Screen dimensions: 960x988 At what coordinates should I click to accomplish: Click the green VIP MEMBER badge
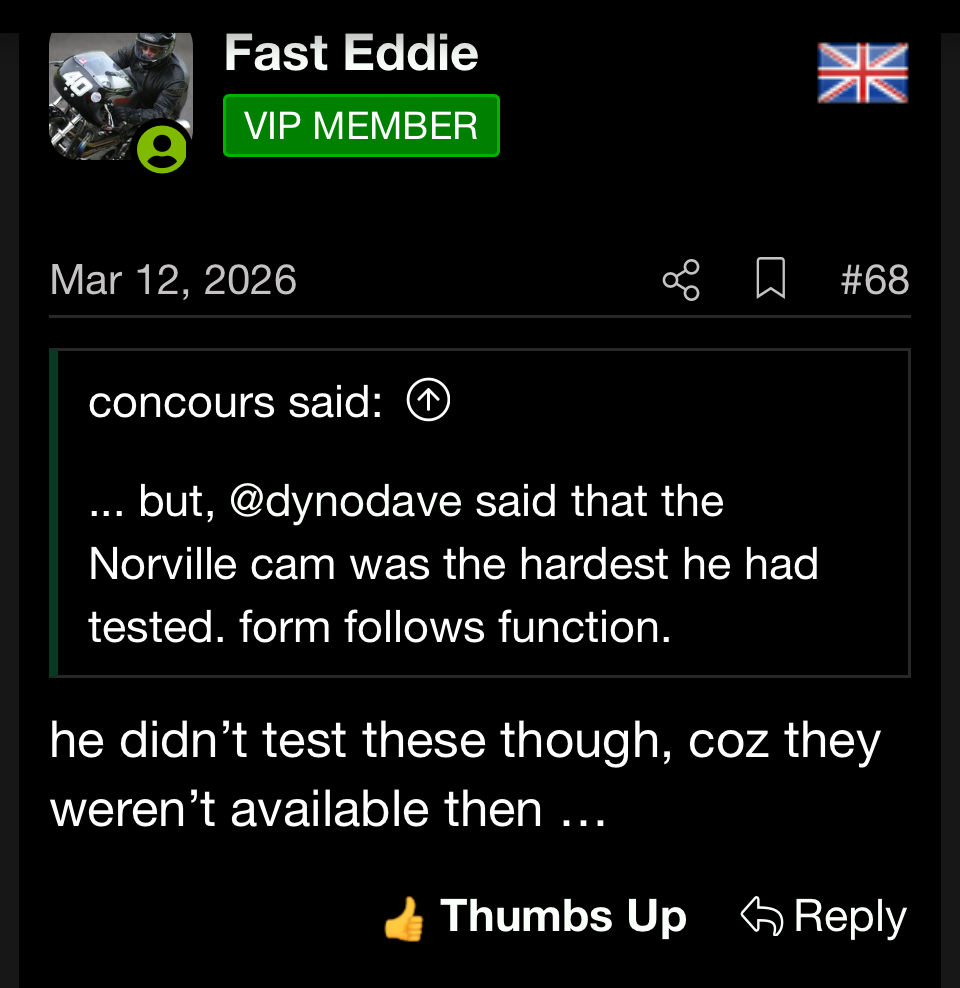[361, 126]
